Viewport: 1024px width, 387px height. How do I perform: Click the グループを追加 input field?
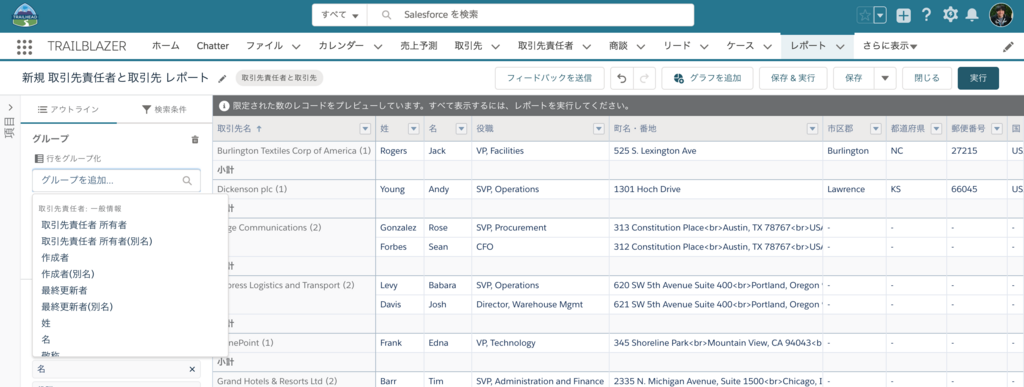[x=116, y=181]
